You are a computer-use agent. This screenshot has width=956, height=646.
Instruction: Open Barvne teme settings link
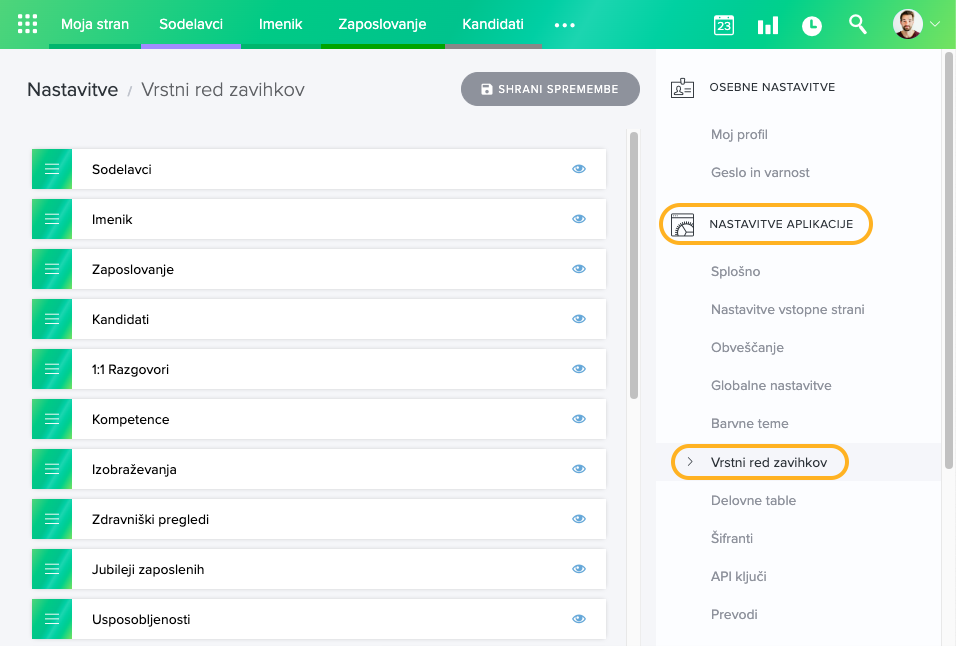749,424
